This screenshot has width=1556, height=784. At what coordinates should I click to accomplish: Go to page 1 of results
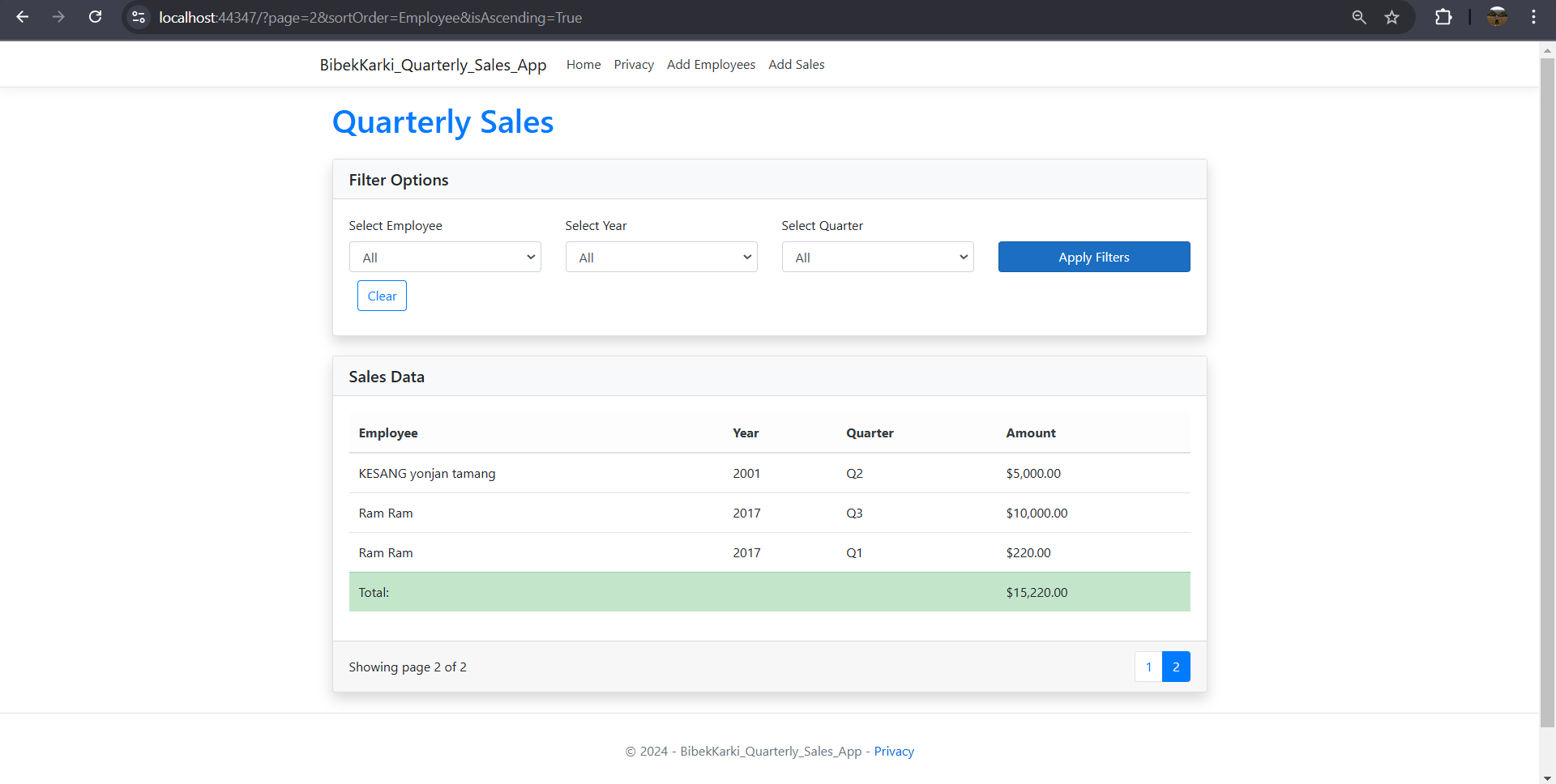[1148, 667]
